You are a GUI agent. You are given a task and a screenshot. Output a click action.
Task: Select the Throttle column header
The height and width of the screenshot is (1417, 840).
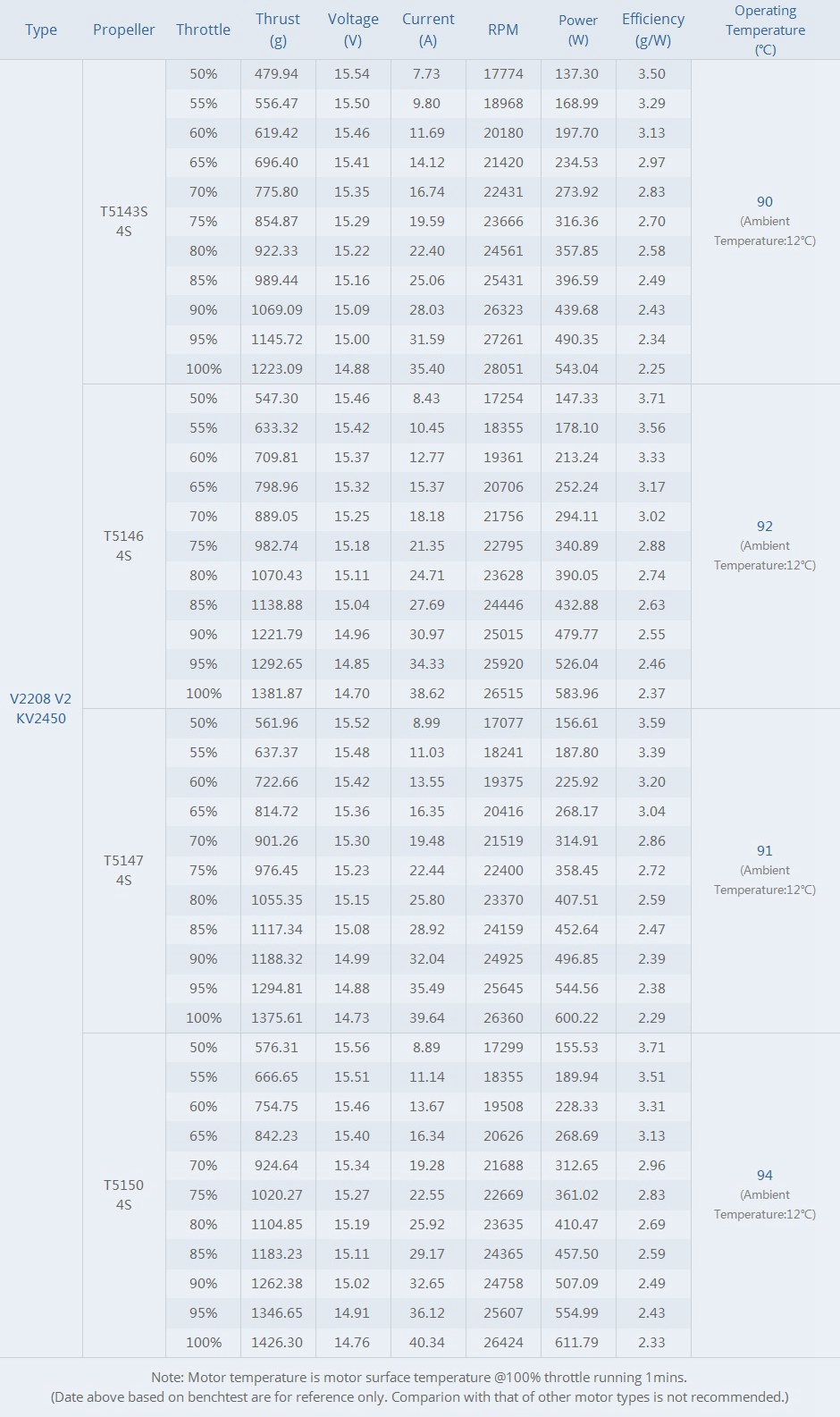(x=203, y=30)
